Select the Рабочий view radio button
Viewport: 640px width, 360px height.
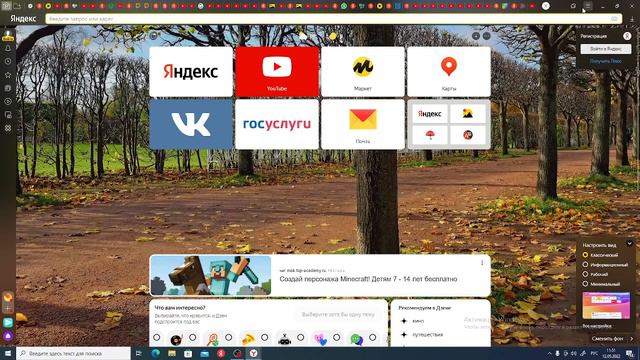(585, 274)
